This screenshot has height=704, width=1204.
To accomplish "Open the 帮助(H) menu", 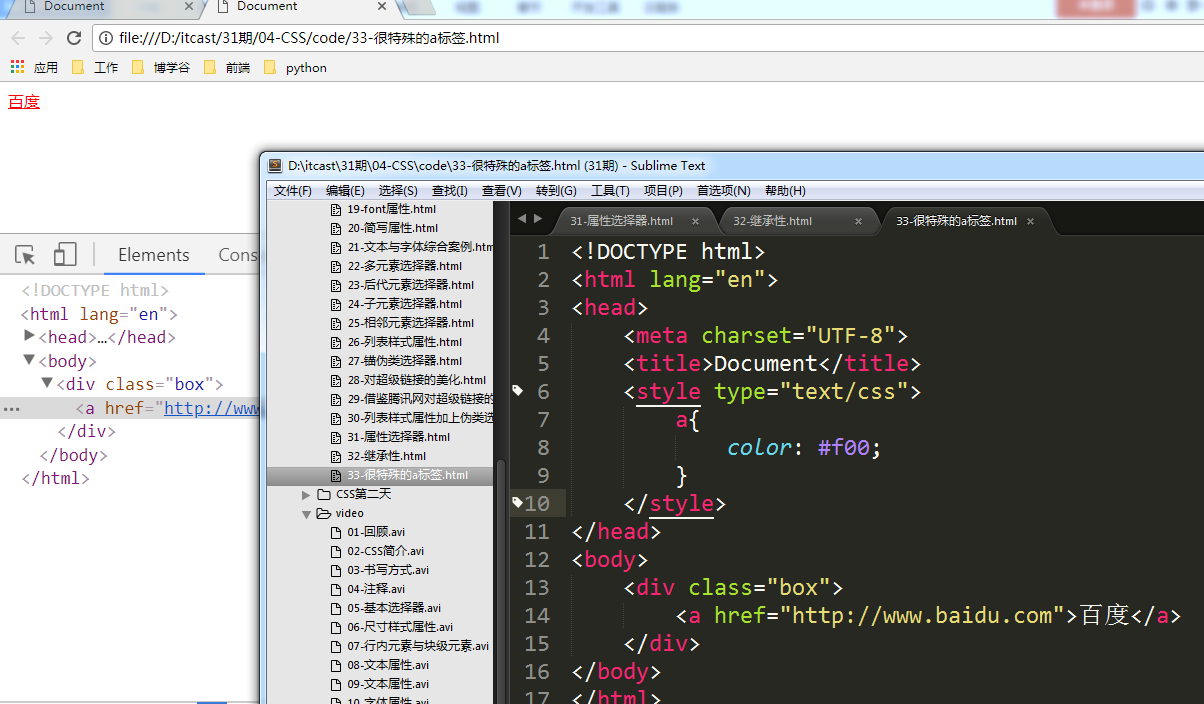I will pos(785,191).
